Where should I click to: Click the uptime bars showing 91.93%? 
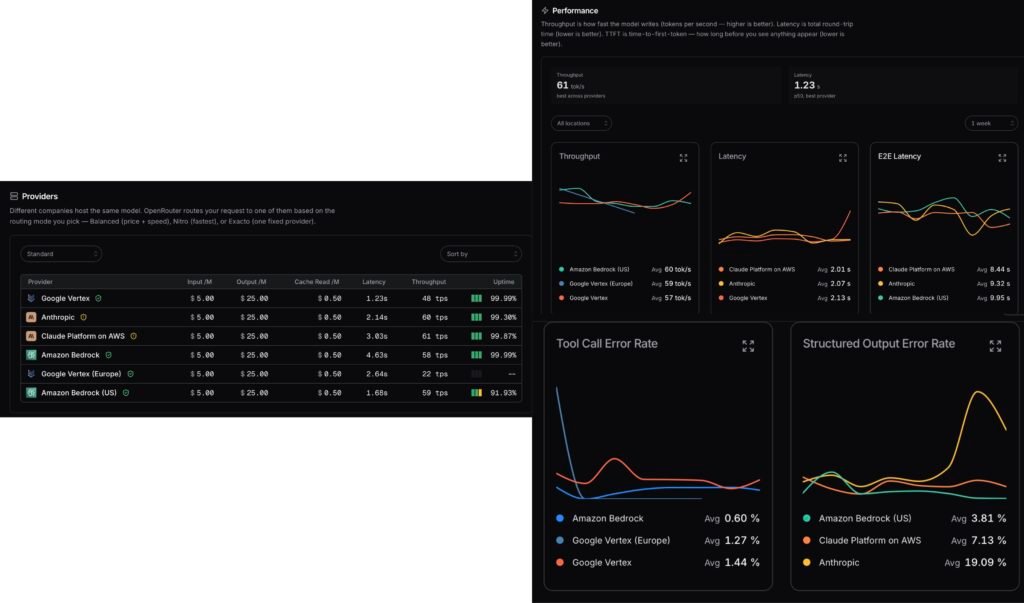pos(476,393)
